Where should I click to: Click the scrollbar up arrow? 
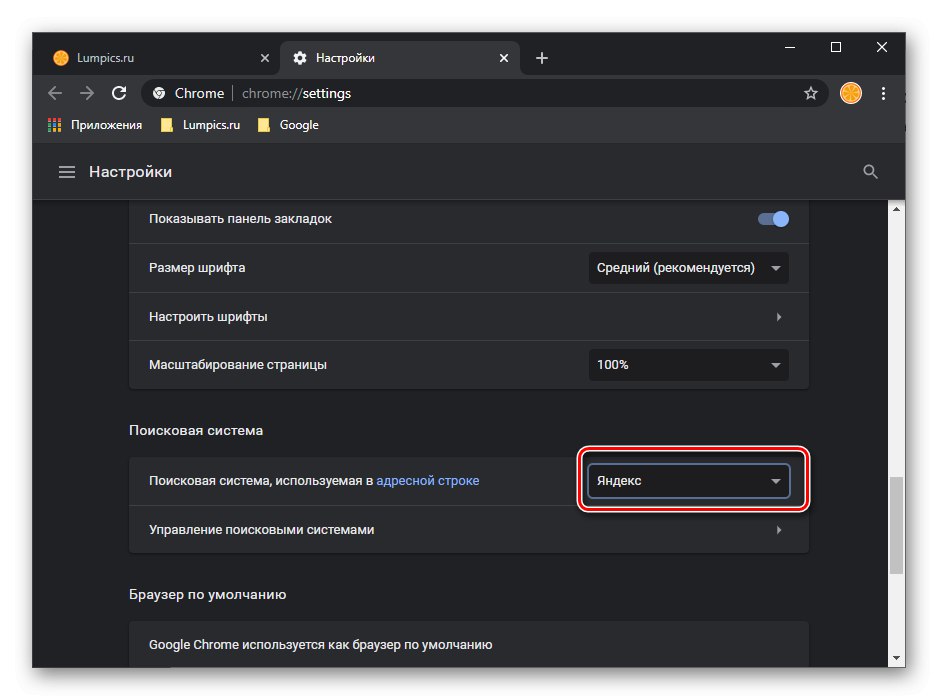(896, 209)
